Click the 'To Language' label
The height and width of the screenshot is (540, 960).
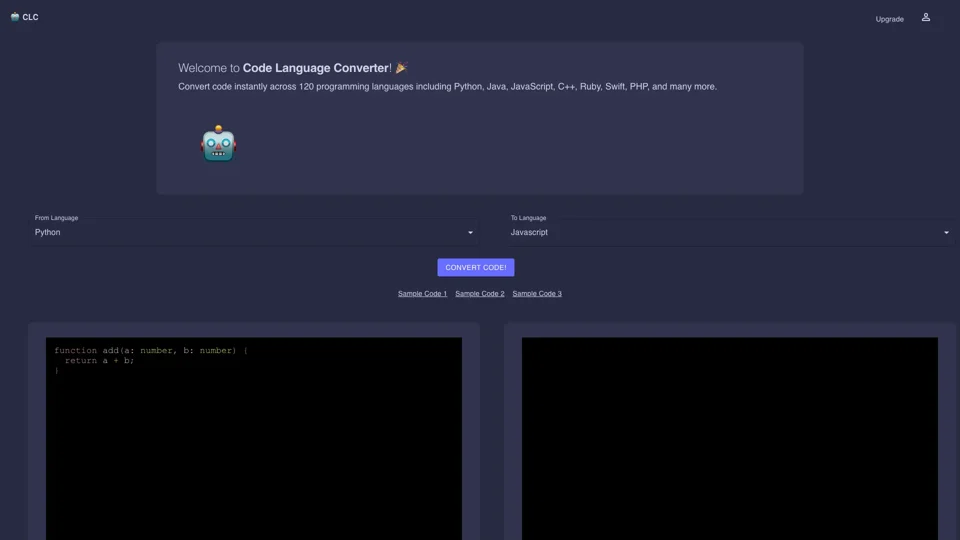pos(528,218)
